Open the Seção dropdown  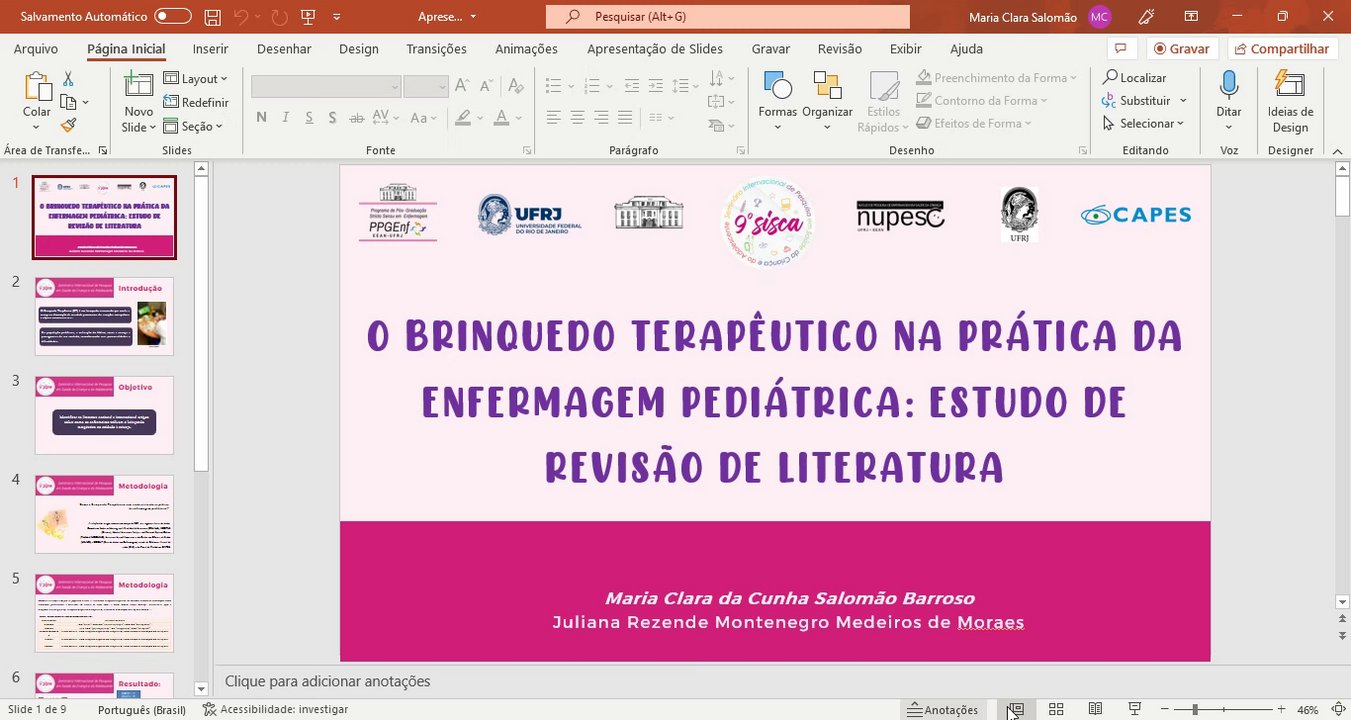point(193,126)
